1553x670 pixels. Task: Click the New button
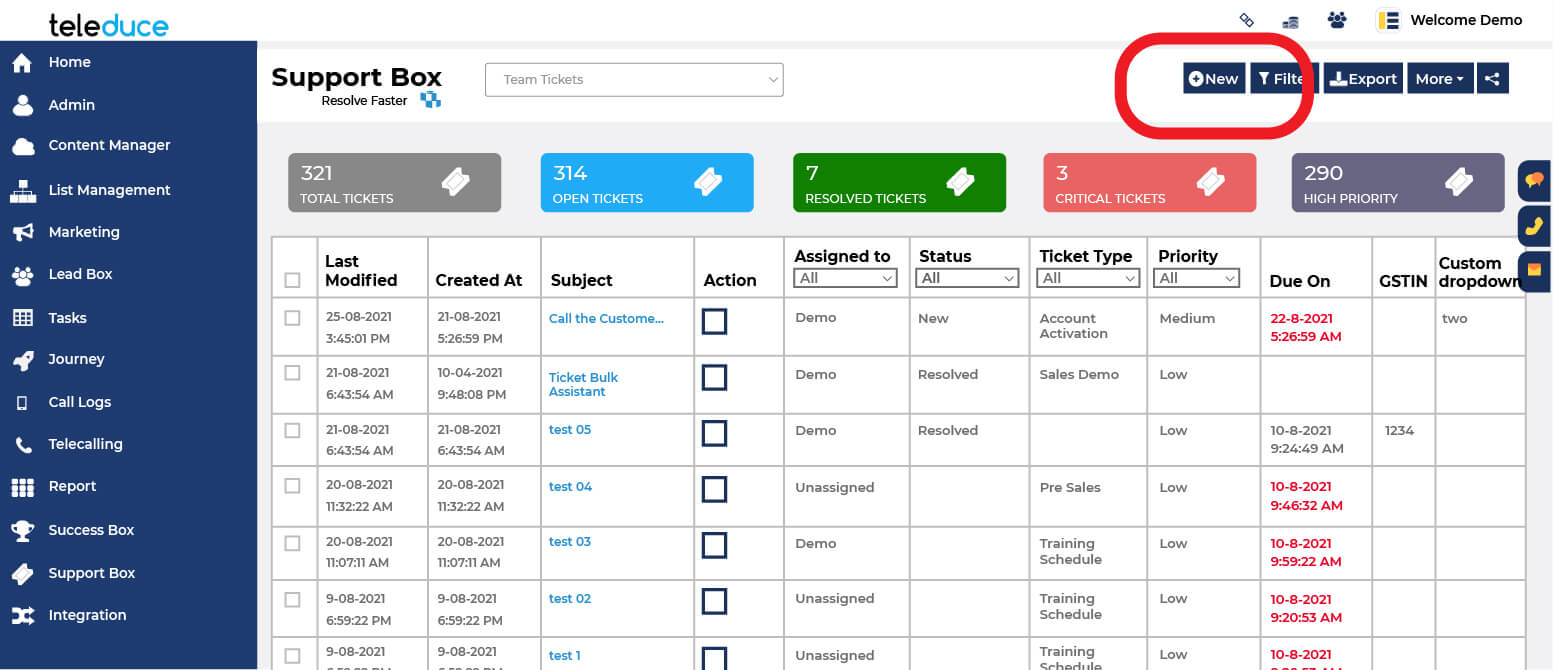tap(1213, 78)
